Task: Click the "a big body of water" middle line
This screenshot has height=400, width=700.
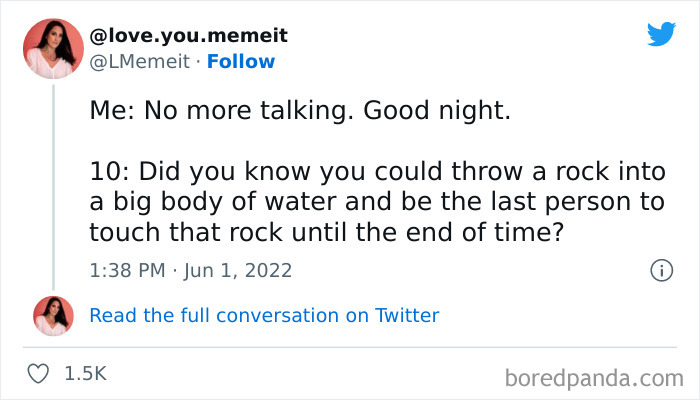Action: pyautogui.click(x=377, y=203)
